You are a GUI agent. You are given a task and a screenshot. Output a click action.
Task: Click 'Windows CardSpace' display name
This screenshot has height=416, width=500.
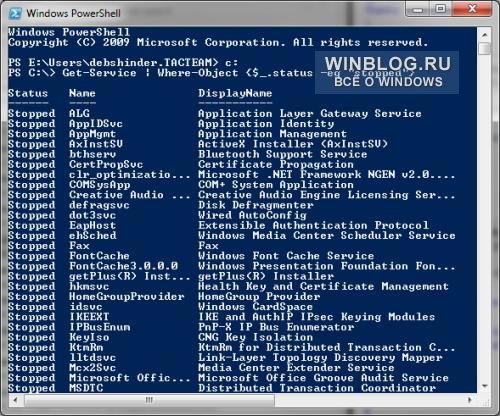coord(255,307)
